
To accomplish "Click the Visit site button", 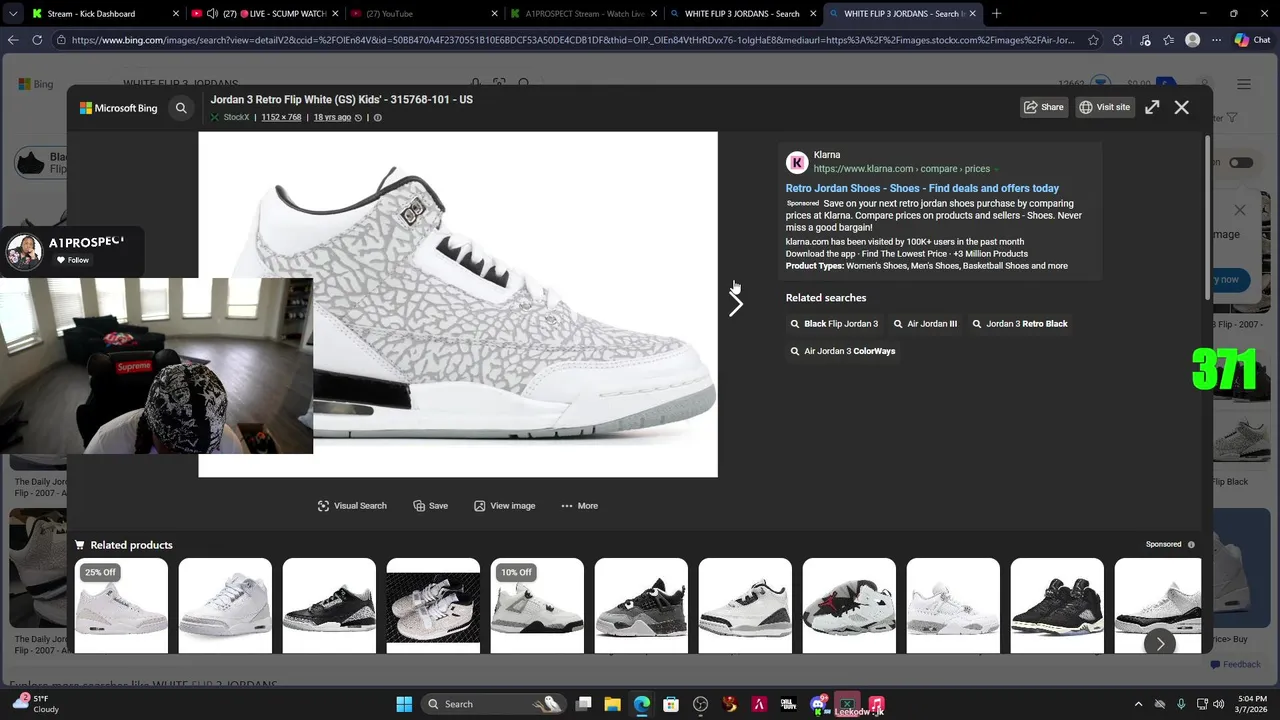I will point(1105,107).
